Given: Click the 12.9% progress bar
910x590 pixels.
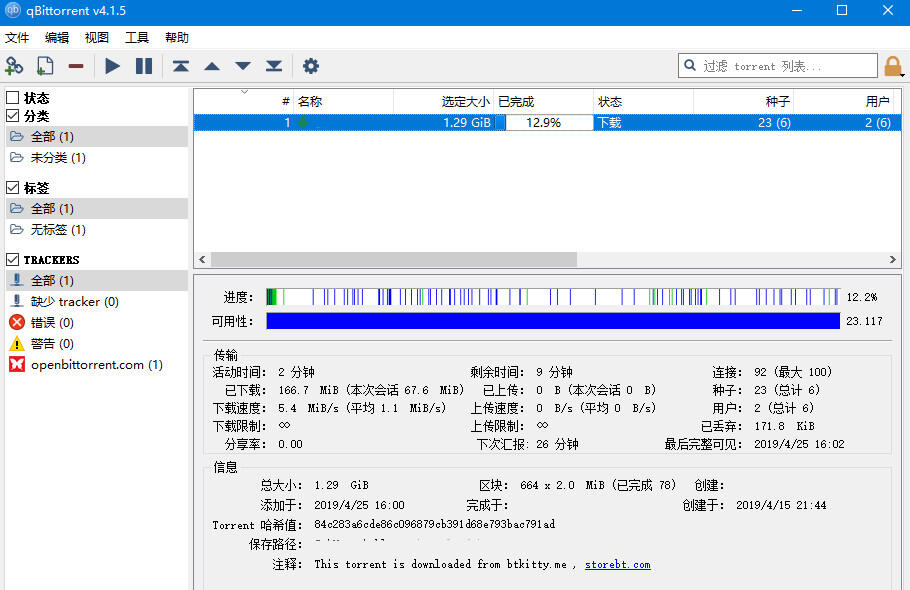Looking at the screenshot, I should click(x=544, y=122).
